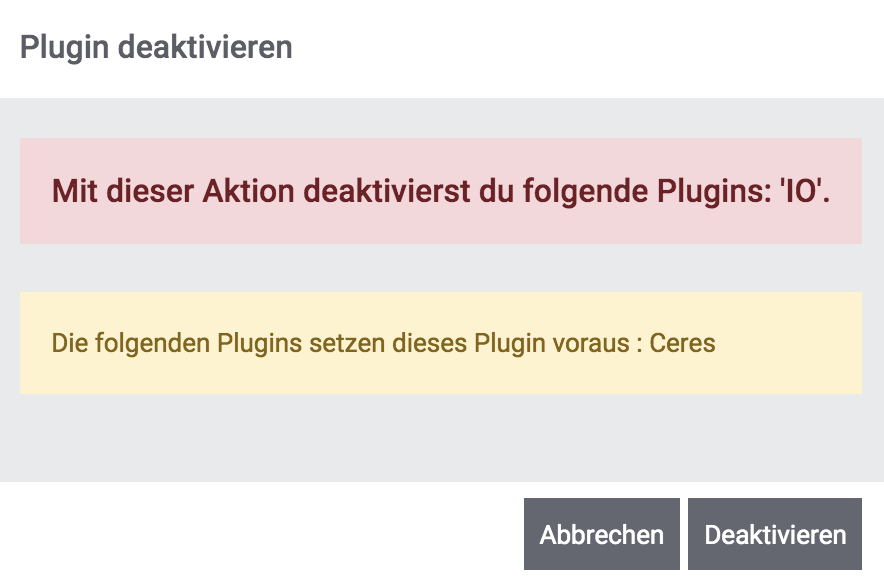Click empty footer area left of Abbrechen
The image size is (884, 584).
pyautogui.click(x=260, y=535)
